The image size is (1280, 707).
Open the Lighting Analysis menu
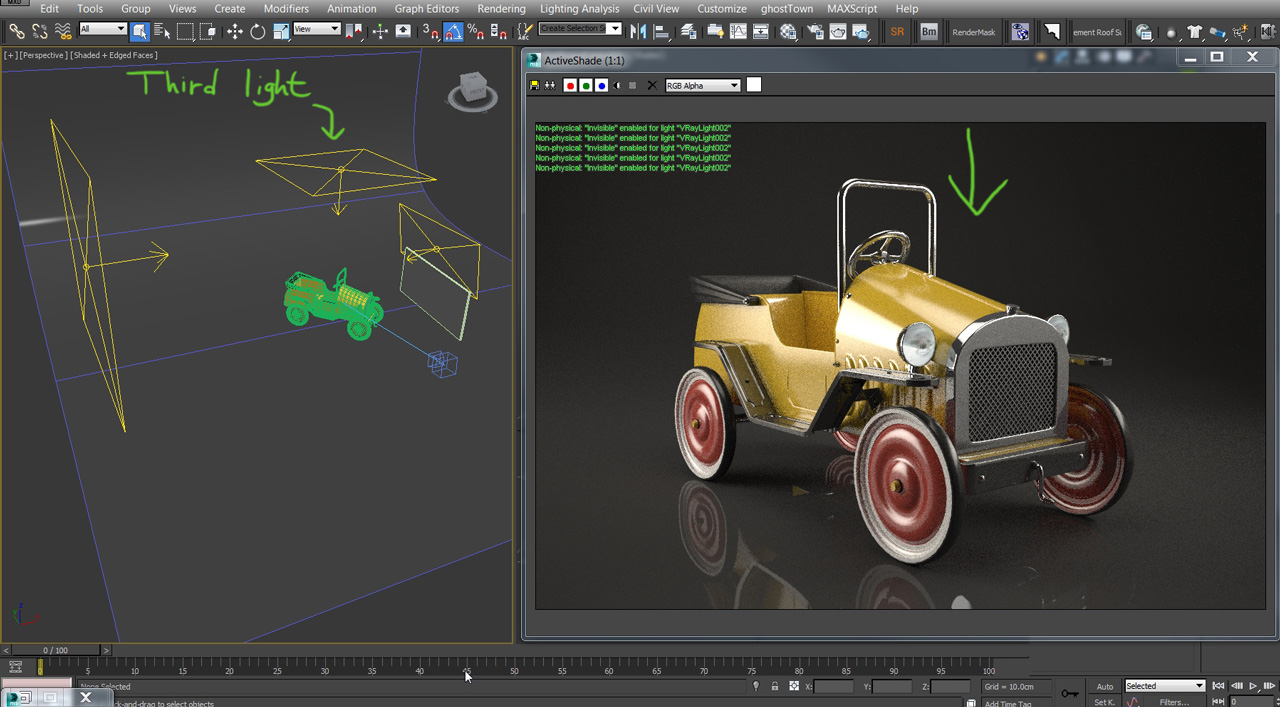click(x=582, y=8)
